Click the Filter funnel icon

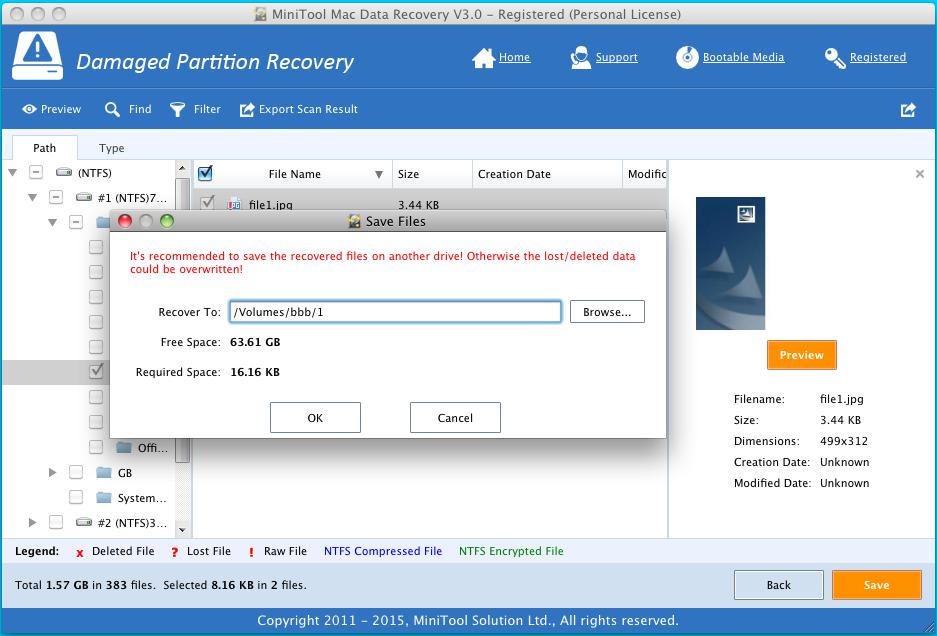tap(177, 109)
